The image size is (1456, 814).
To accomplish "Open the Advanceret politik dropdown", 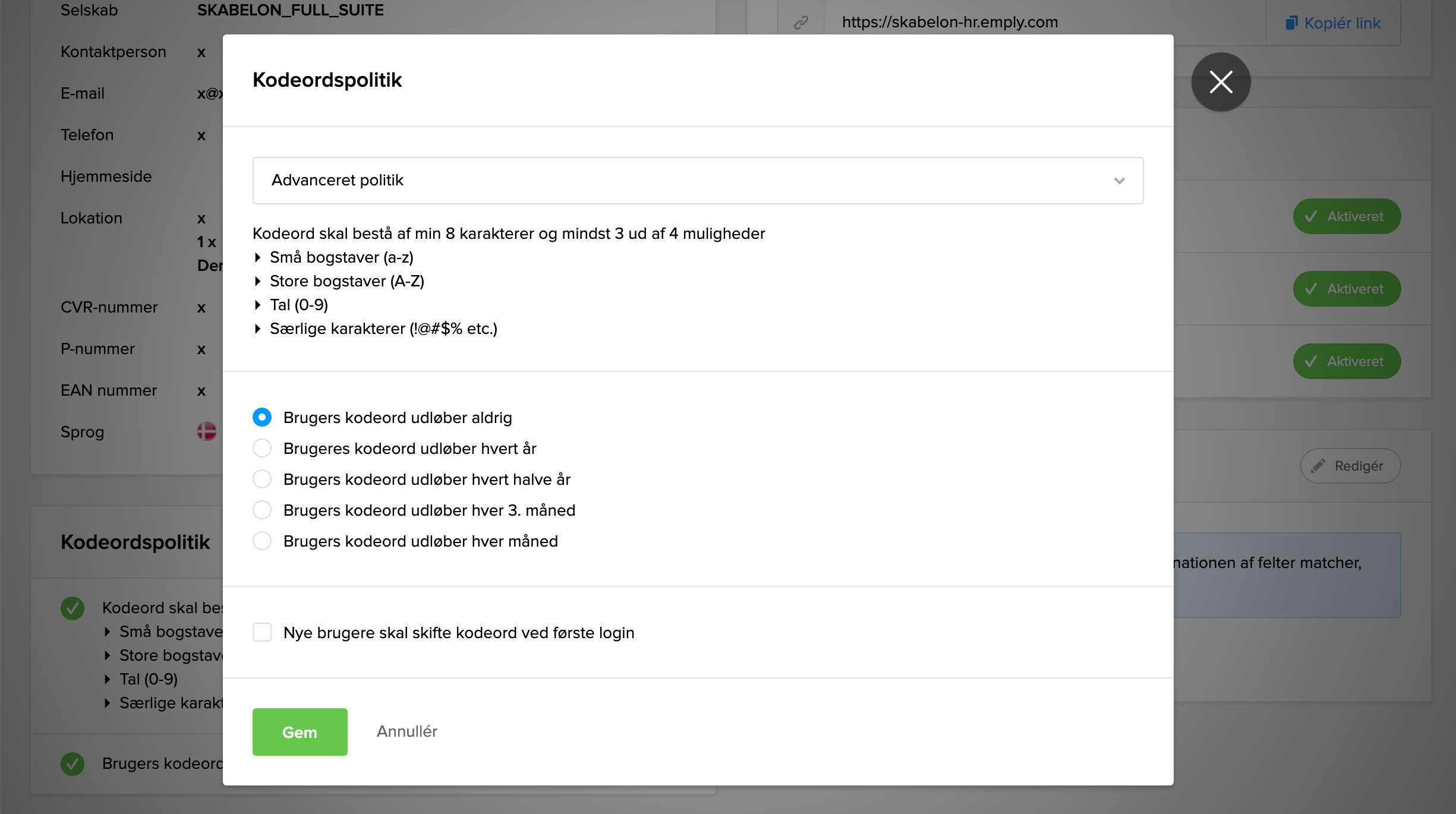I will pyautogui.click(x=698, y=181).
